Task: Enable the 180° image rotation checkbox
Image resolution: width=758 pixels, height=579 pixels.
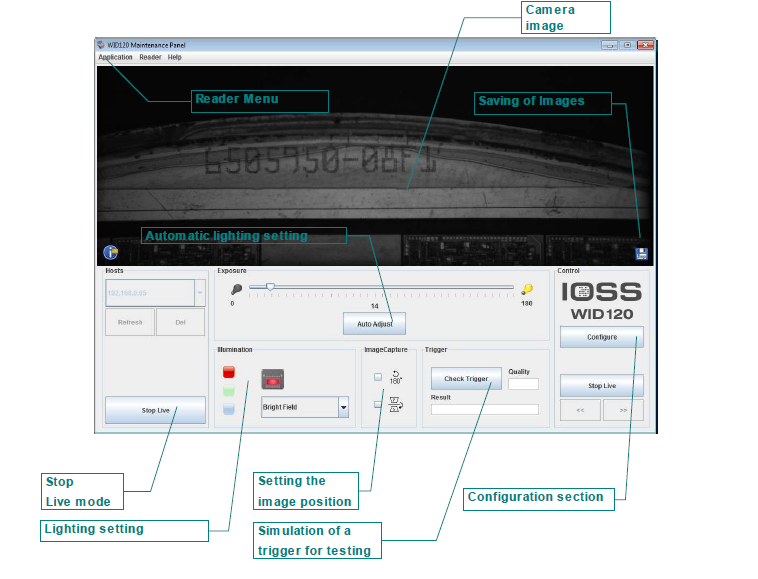Action: [378, 376]
